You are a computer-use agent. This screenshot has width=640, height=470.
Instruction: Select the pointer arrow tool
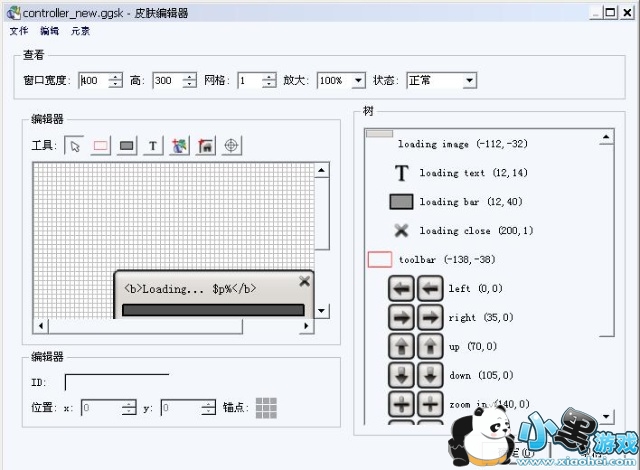(74, 145)
